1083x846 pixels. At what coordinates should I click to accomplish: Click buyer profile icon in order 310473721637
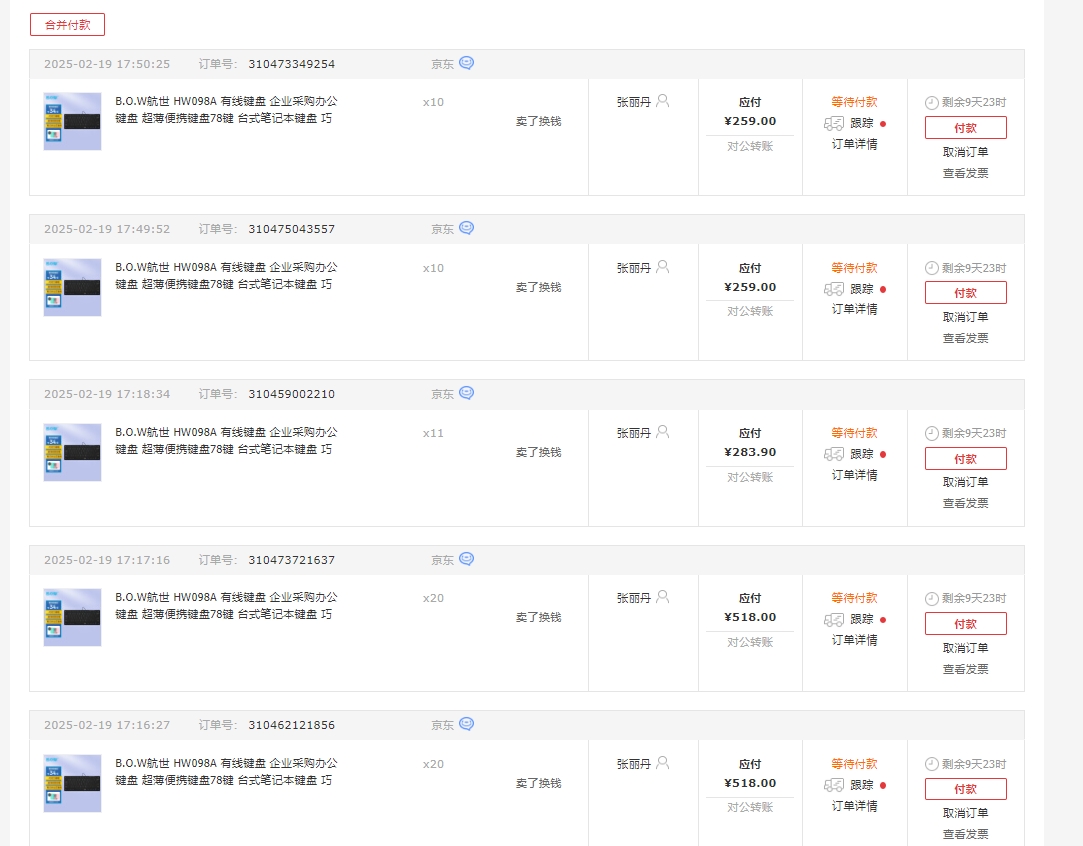(662, 597)
